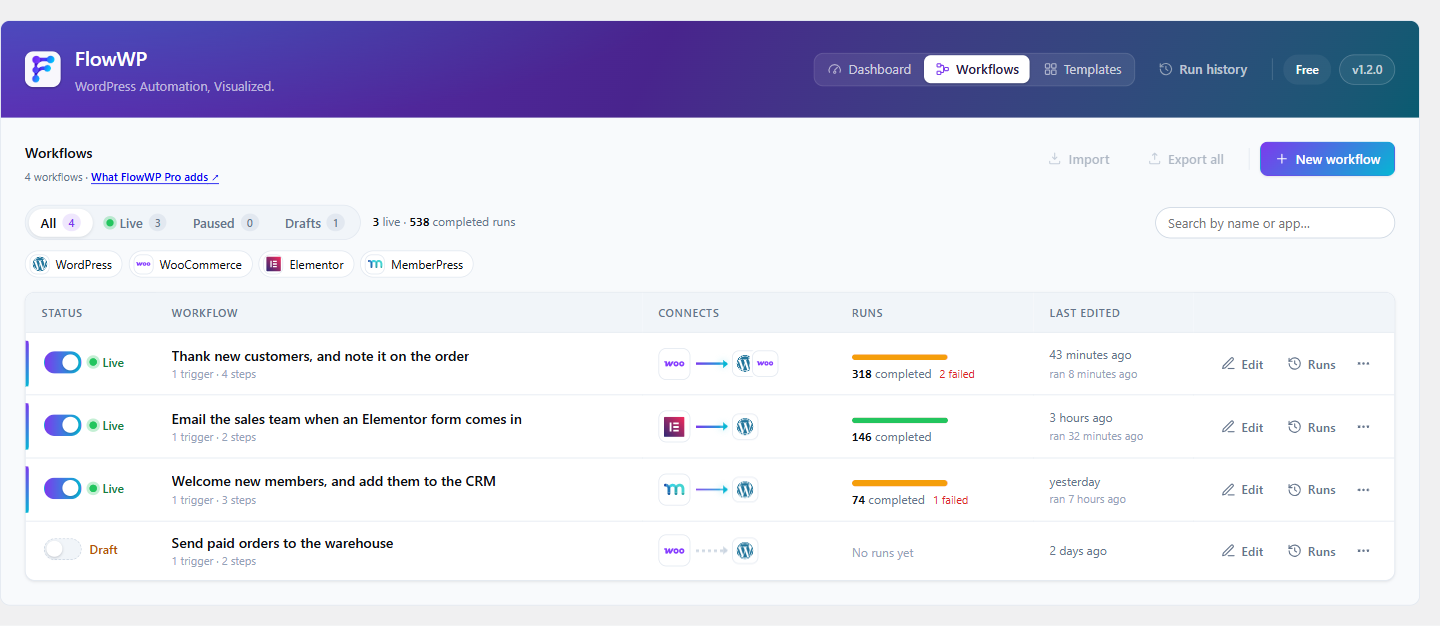Toggle off the Welcome new members workflow

click(63, 489)
